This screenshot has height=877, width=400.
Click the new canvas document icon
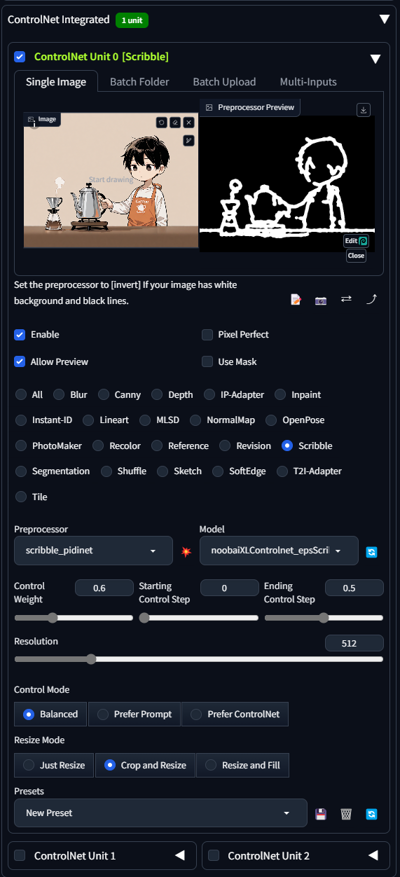(296, 300)
